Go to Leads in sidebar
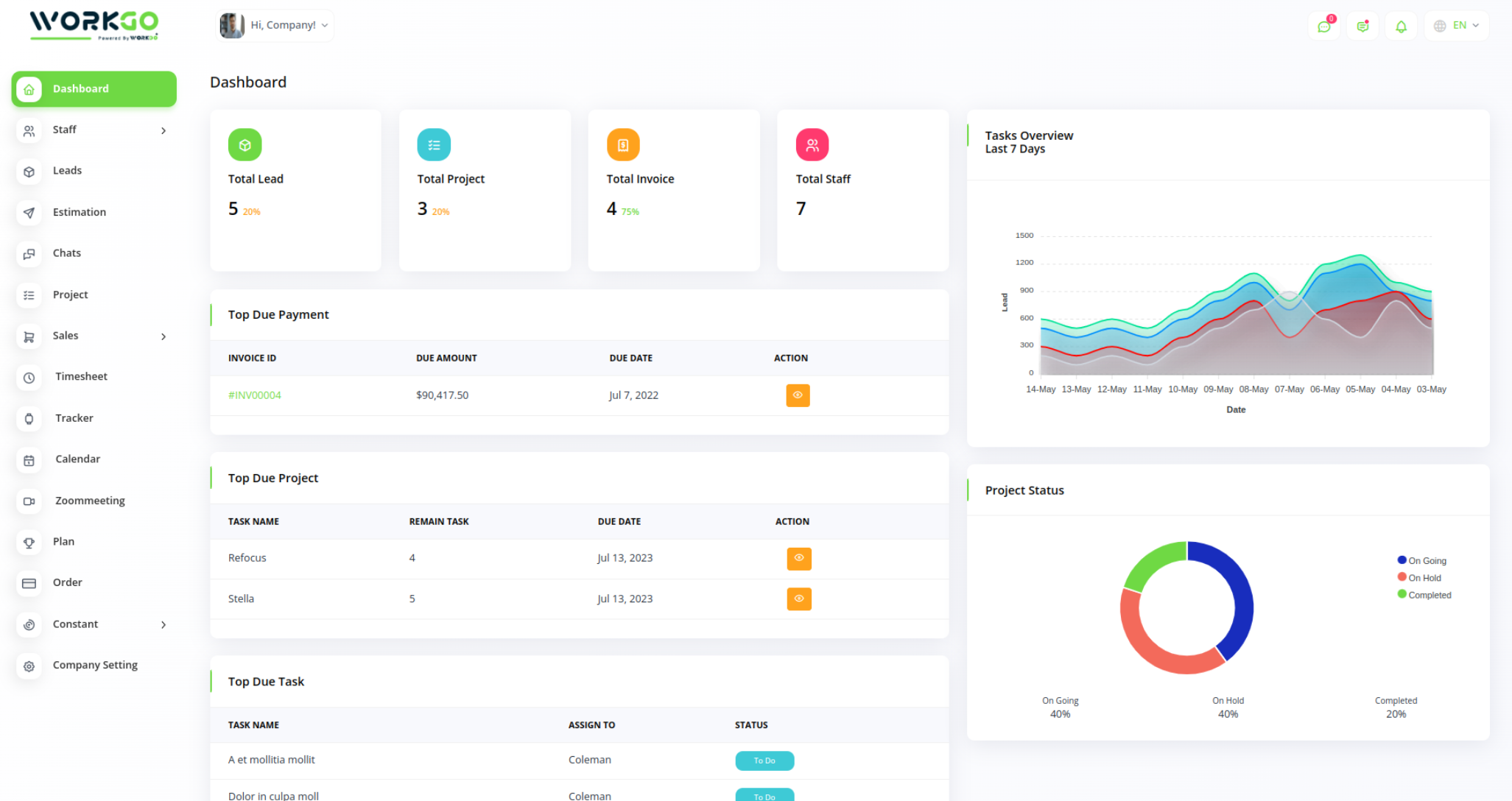 coord(67,171)
